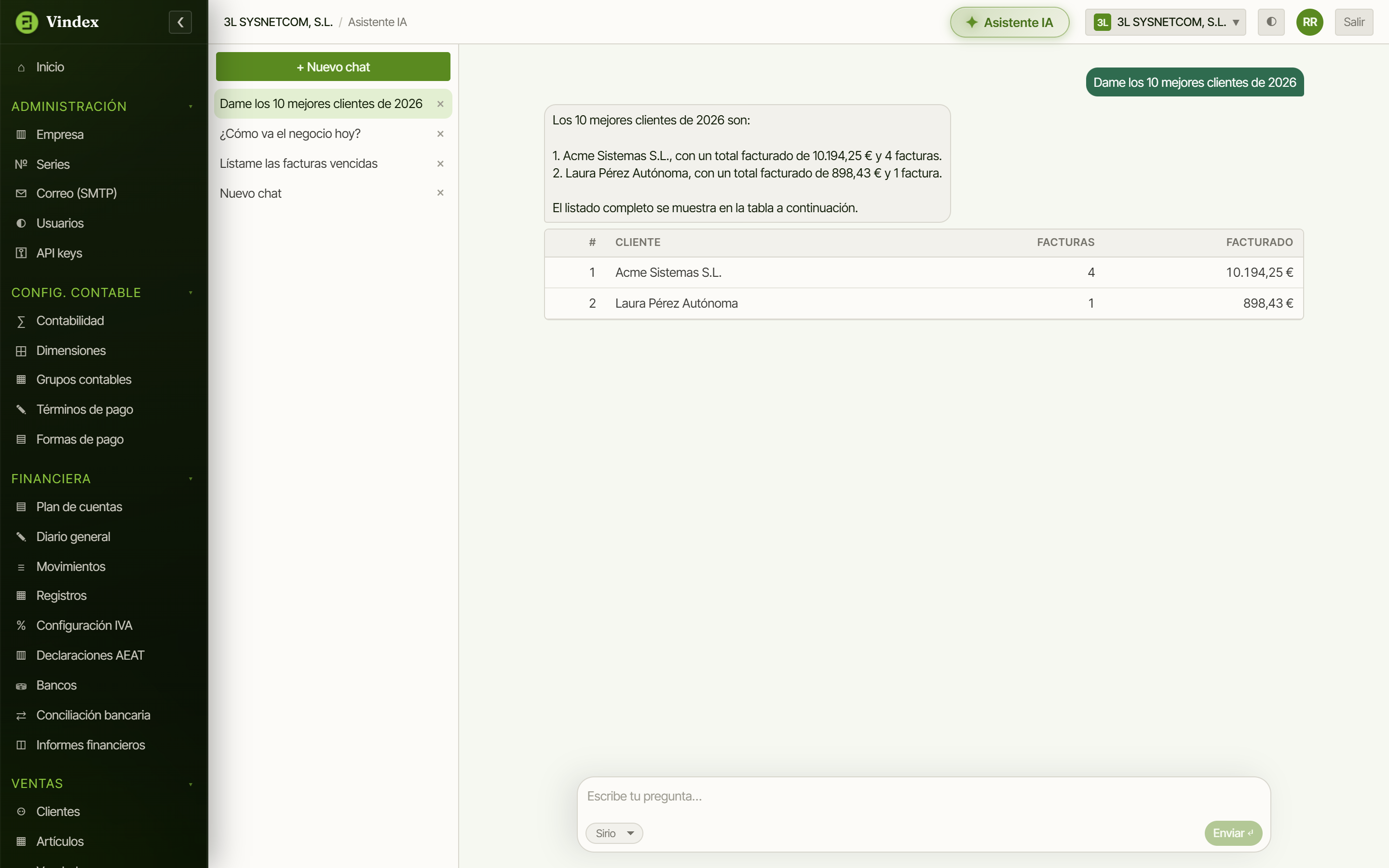The image size is (1389, 868).
Task: Open Correo (SMTP) envelope icon
Action: 21,193
